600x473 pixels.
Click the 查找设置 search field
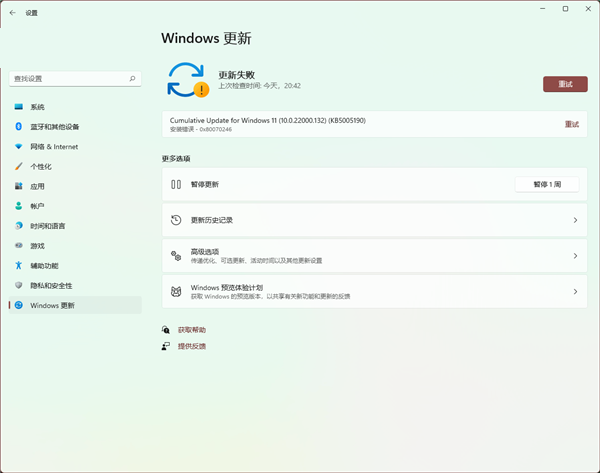click(68, 78)
